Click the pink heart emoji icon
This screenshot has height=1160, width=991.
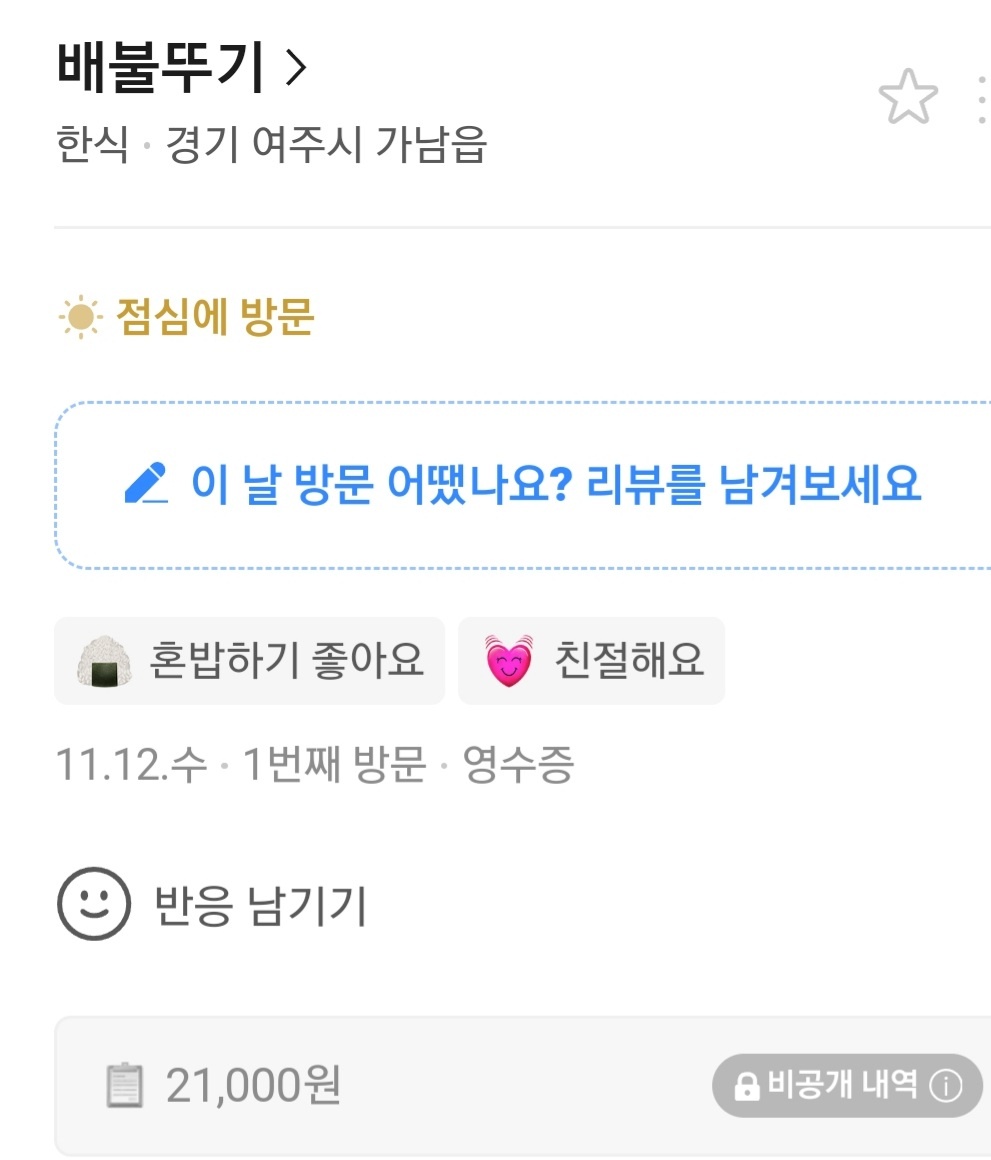[x=508, y=661]
